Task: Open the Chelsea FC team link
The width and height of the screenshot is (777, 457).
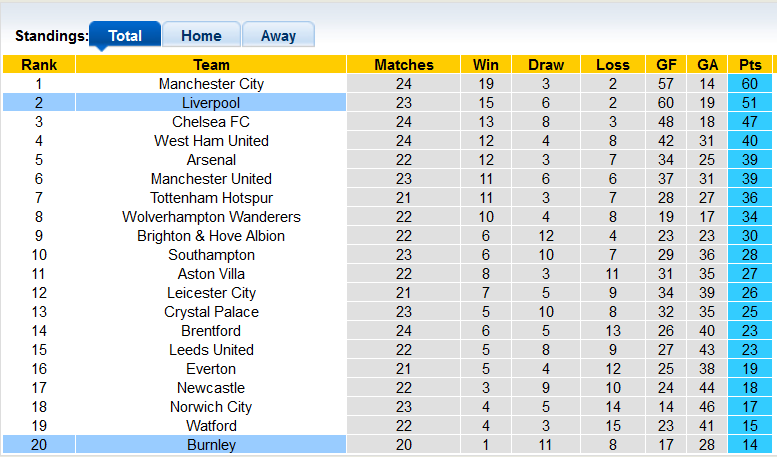Action: (211, 121)
